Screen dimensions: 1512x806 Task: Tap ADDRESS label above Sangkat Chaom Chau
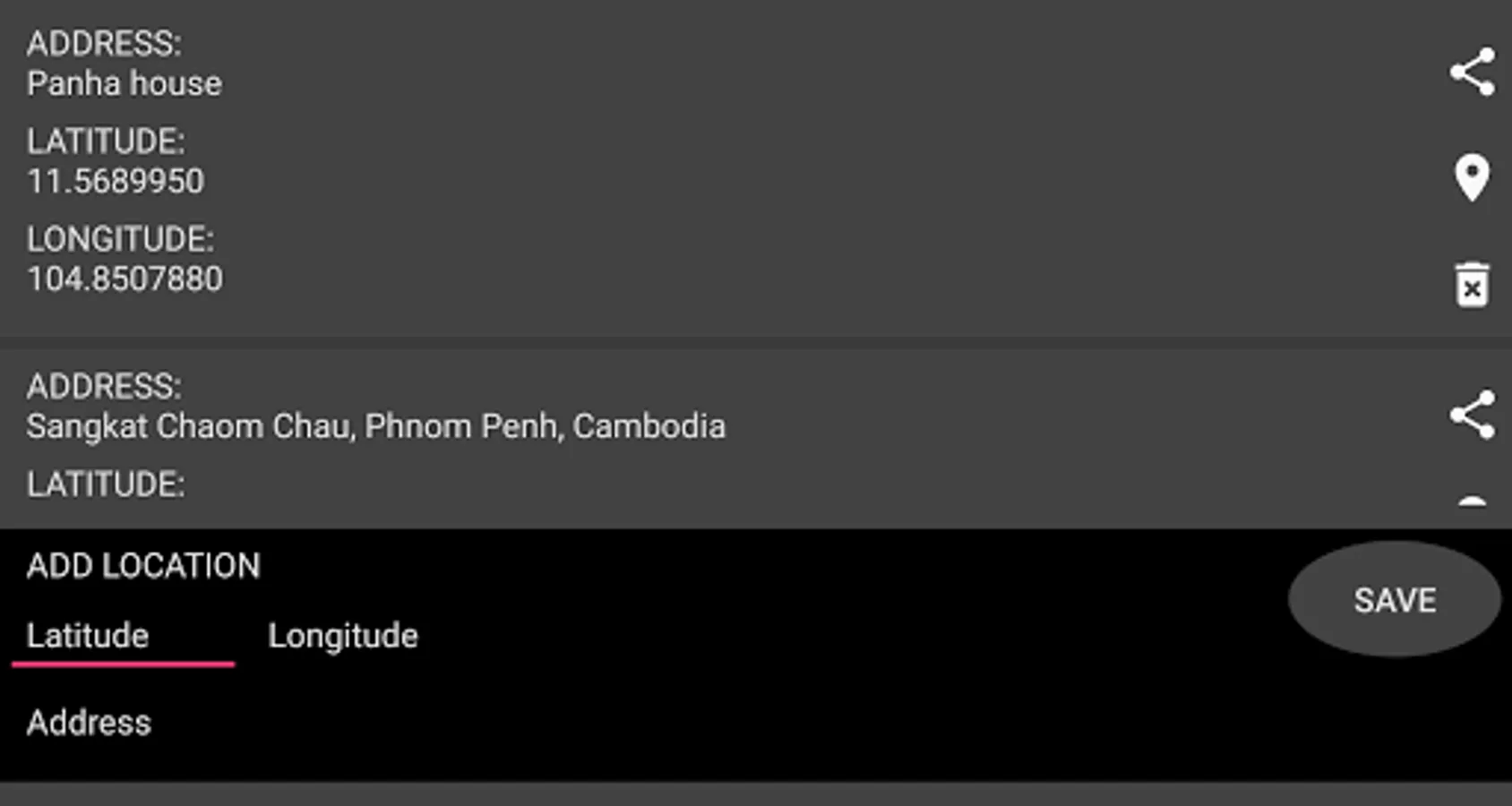[x=104, y=387]
